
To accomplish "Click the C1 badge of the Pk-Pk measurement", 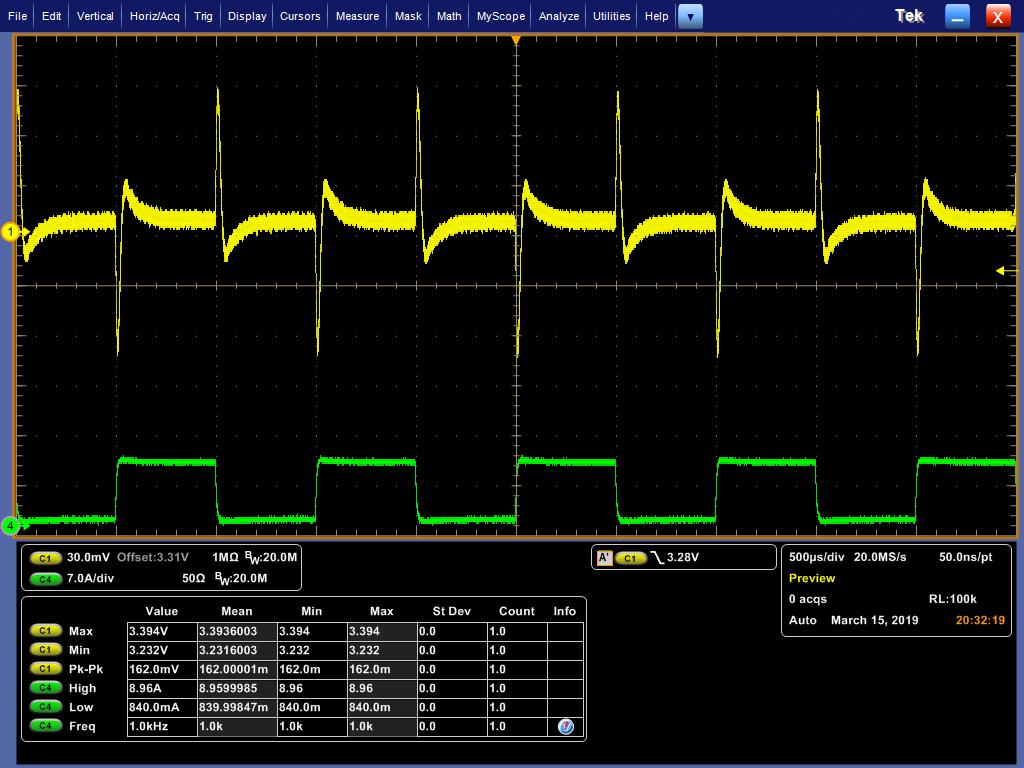I will tap(46, 670).
